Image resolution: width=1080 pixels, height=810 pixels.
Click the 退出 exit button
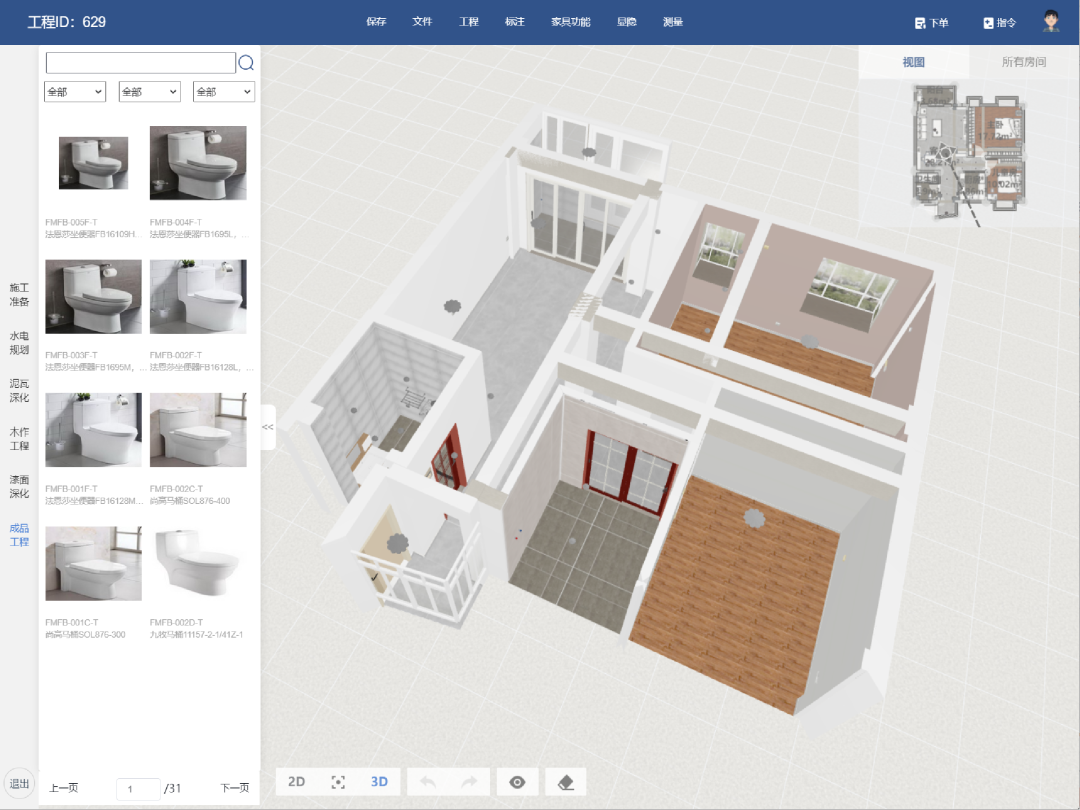point(19,784)
